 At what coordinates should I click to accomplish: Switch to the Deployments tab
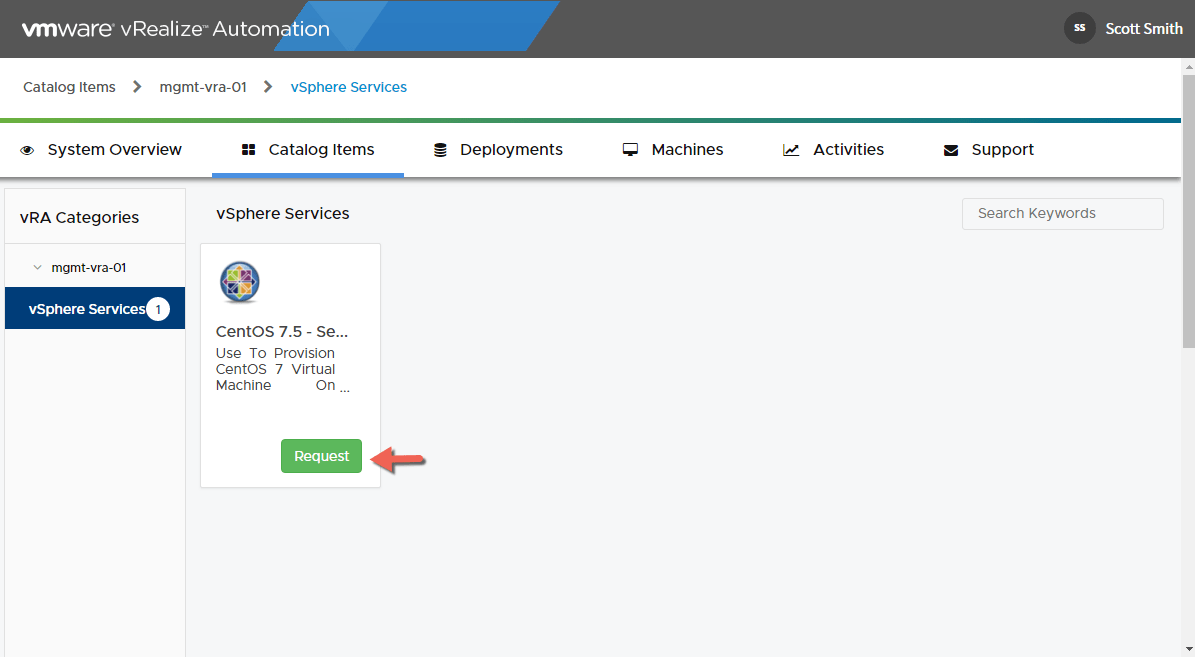[510, 150]
